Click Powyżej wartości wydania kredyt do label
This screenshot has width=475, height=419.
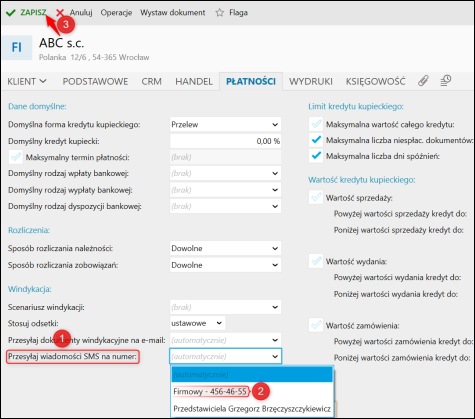click(x=397, y=277)
